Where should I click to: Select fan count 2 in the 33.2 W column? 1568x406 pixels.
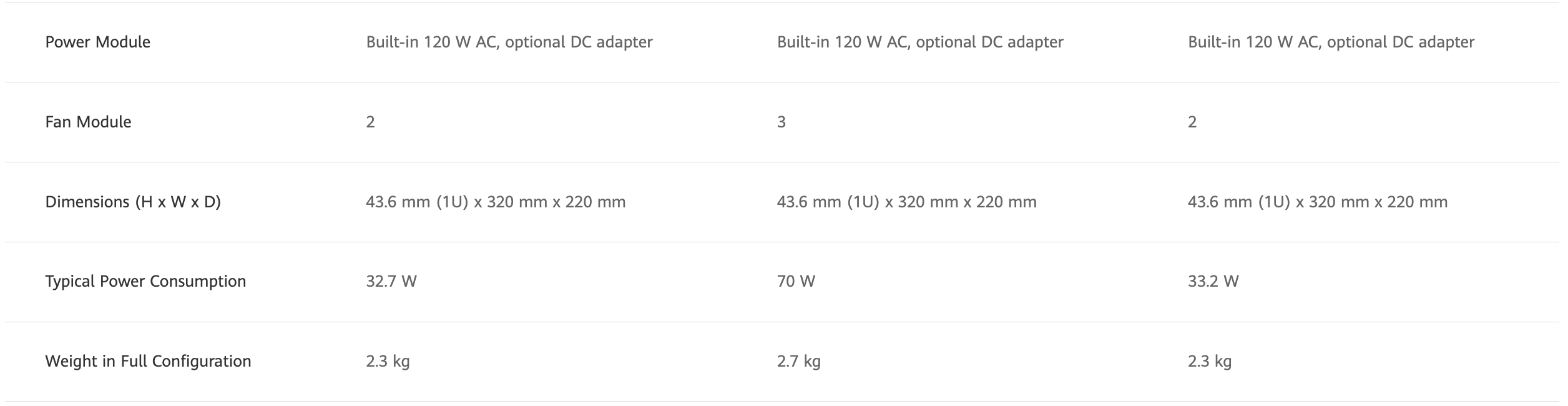click(x=1192, y=122)
